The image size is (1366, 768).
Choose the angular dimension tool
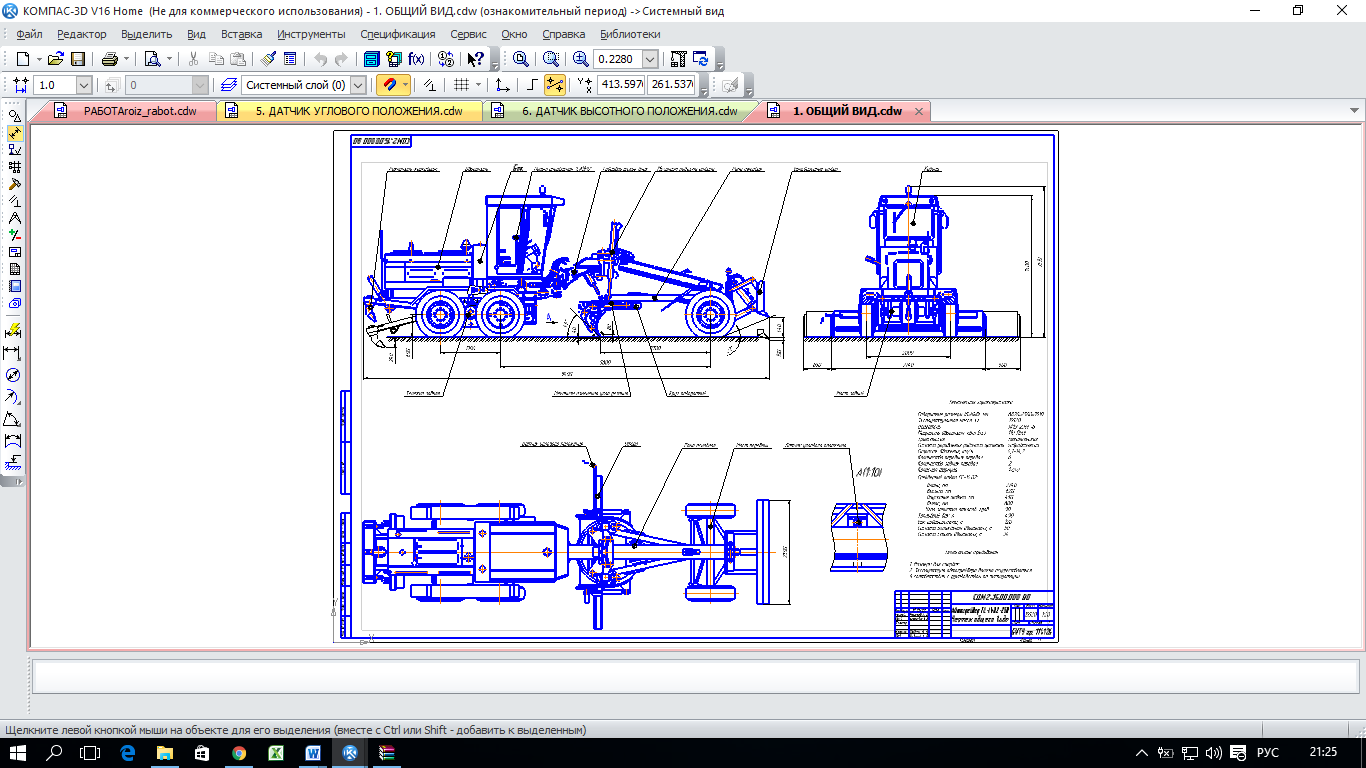pyautogui.click(x=14, y=418)
